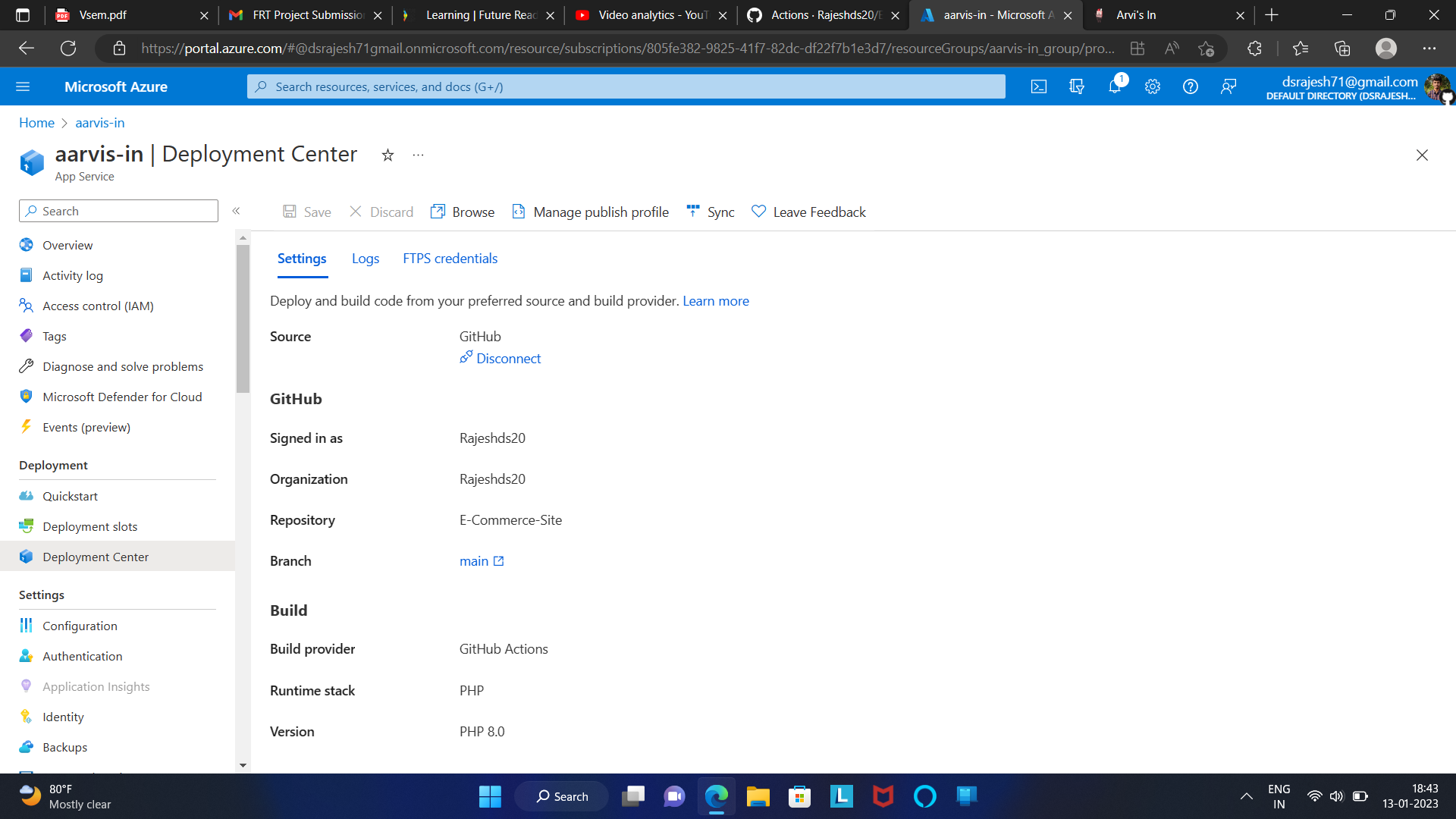Open the notifications bell
The width and height of the screenshot is (1456, 819).
pyautogui.click(x=1115, y=86)
